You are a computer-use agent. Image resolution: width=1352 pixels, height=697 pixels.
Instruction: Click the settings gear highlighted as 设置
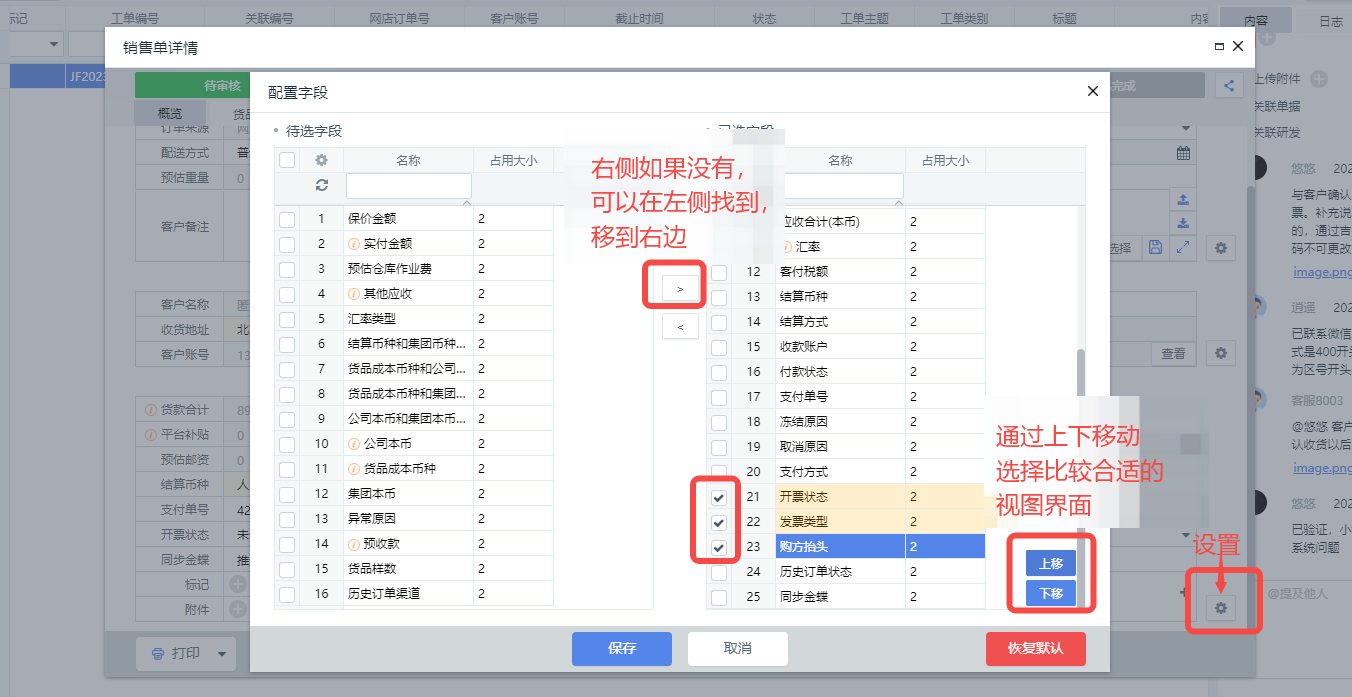coord(1221,607)
